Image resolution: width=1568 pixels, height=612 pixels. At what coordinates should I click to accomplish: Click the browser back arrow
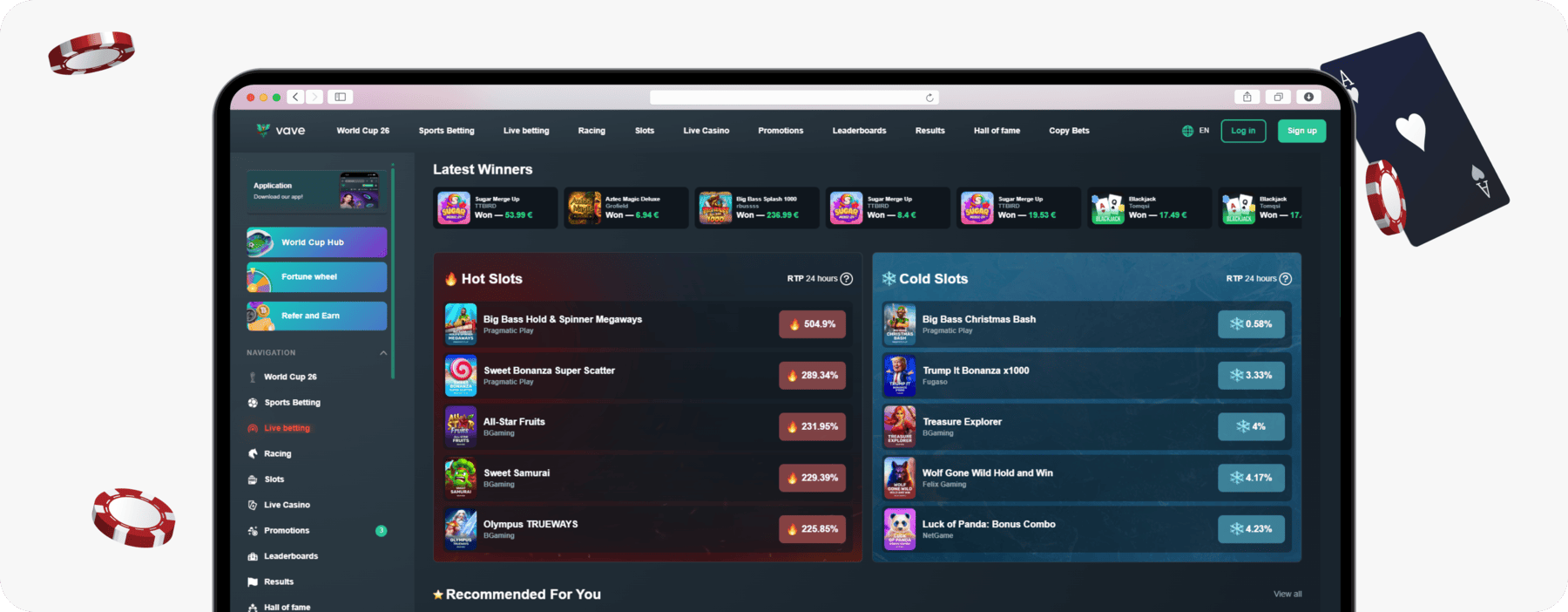(x=296, y=97)
